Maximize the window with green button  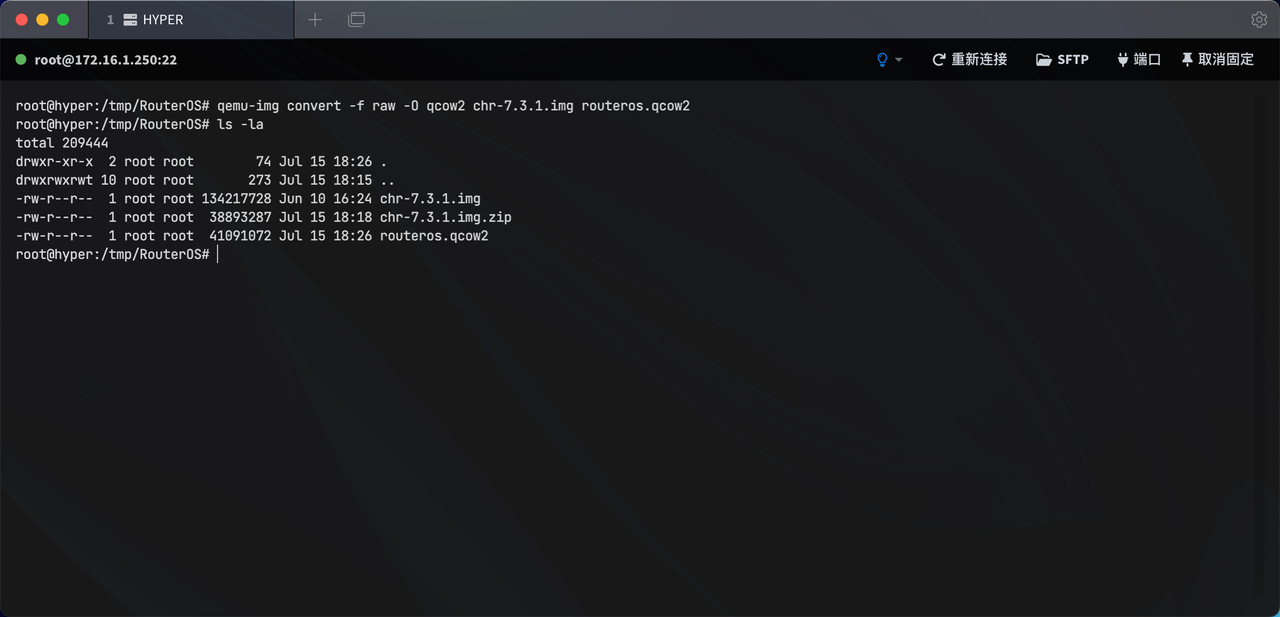[x=64, y=19]
